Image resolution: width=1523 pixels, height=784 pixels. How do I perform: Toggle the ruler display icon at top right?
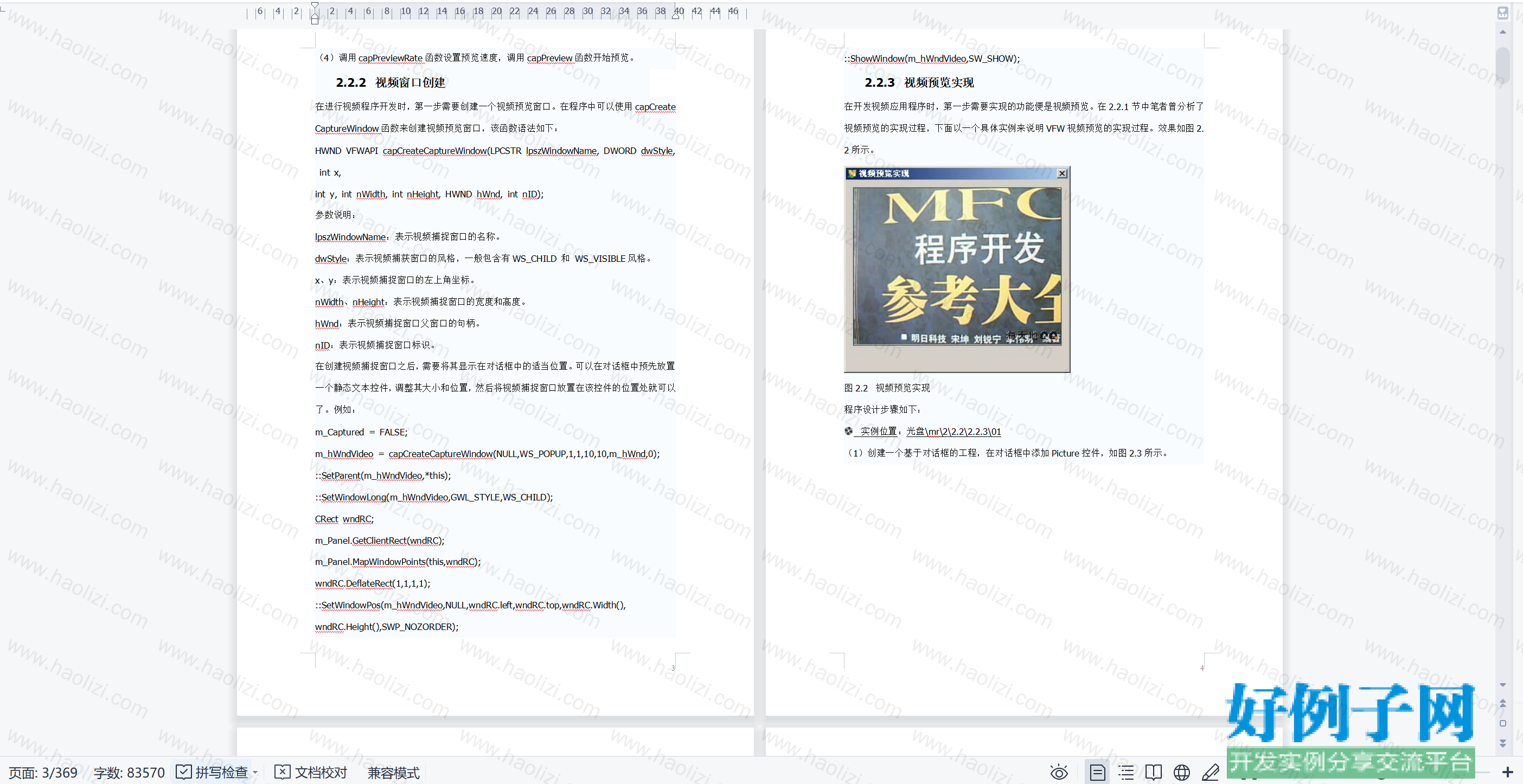[x=1503, y=12]
